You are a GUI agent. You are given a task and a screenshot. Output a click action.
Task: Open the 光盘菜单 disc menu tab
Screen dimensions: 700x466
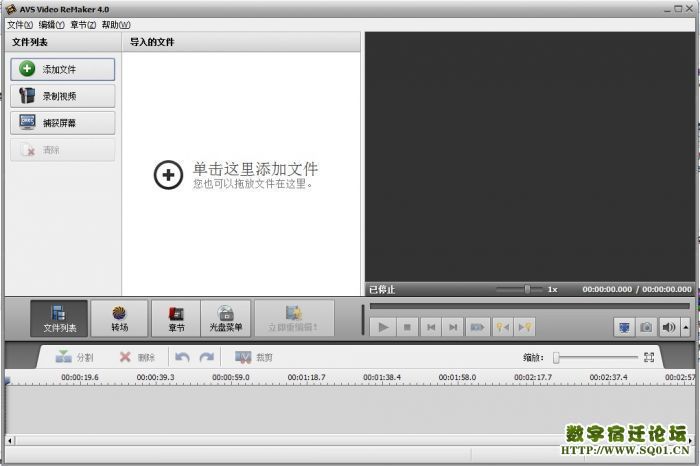tap(226, 318)
